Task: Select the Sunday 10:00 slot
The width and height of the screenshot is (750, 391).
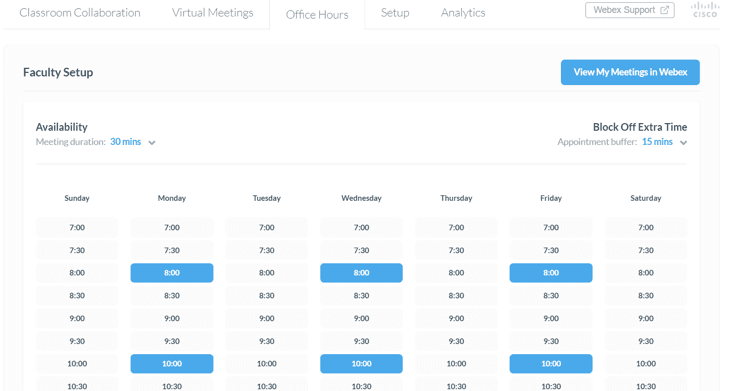Action: (x=77, y=364)
